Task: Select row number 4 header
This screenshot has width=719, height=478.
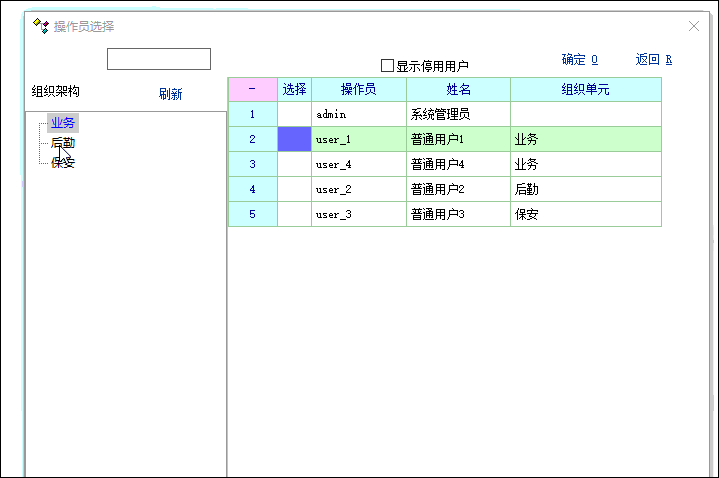Action: click(x=252, y=189)
